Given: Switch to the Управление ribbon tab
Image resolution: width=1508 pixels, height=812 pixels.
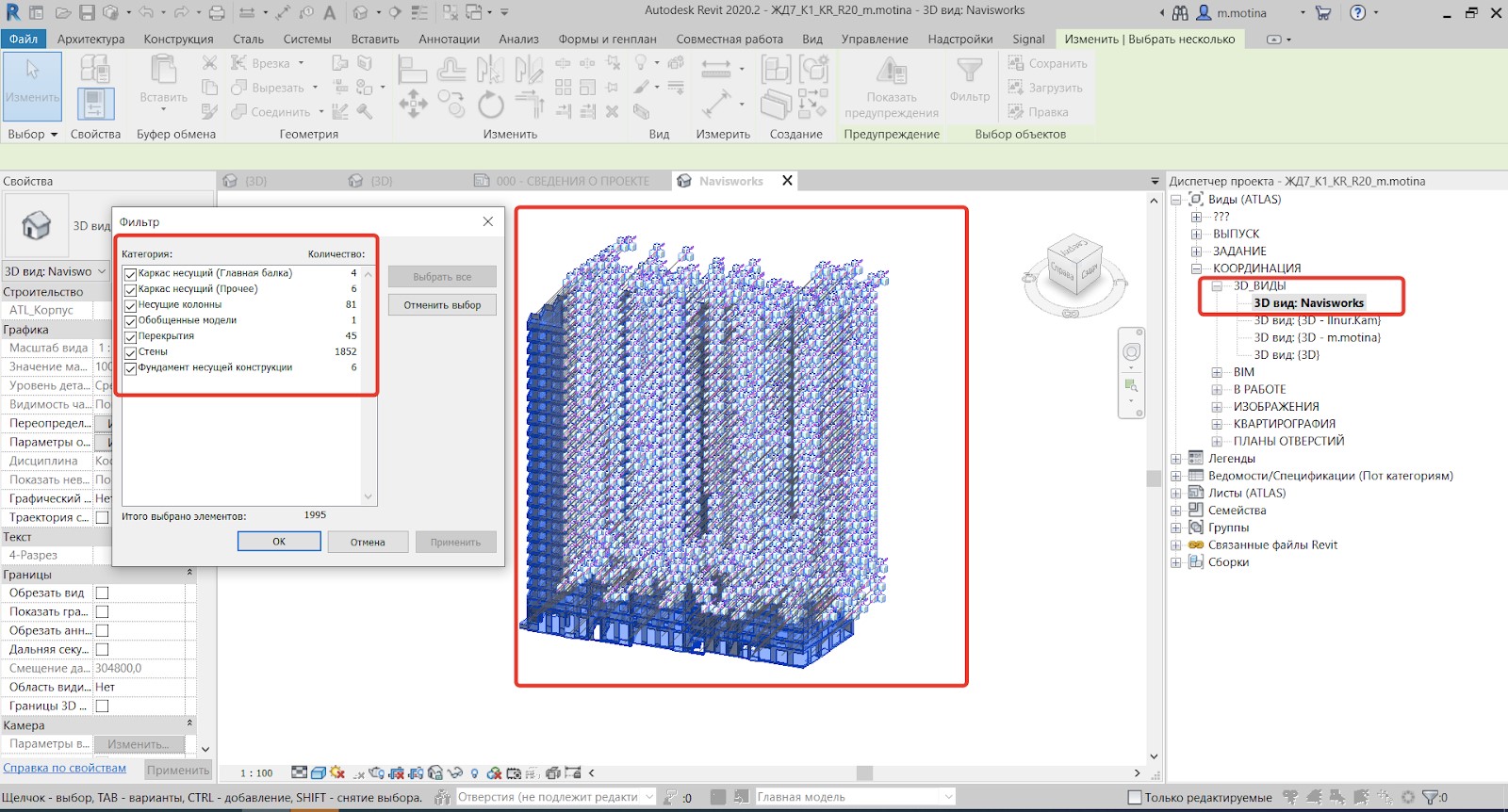Looking at the screenshot, I should pos(875,39).
